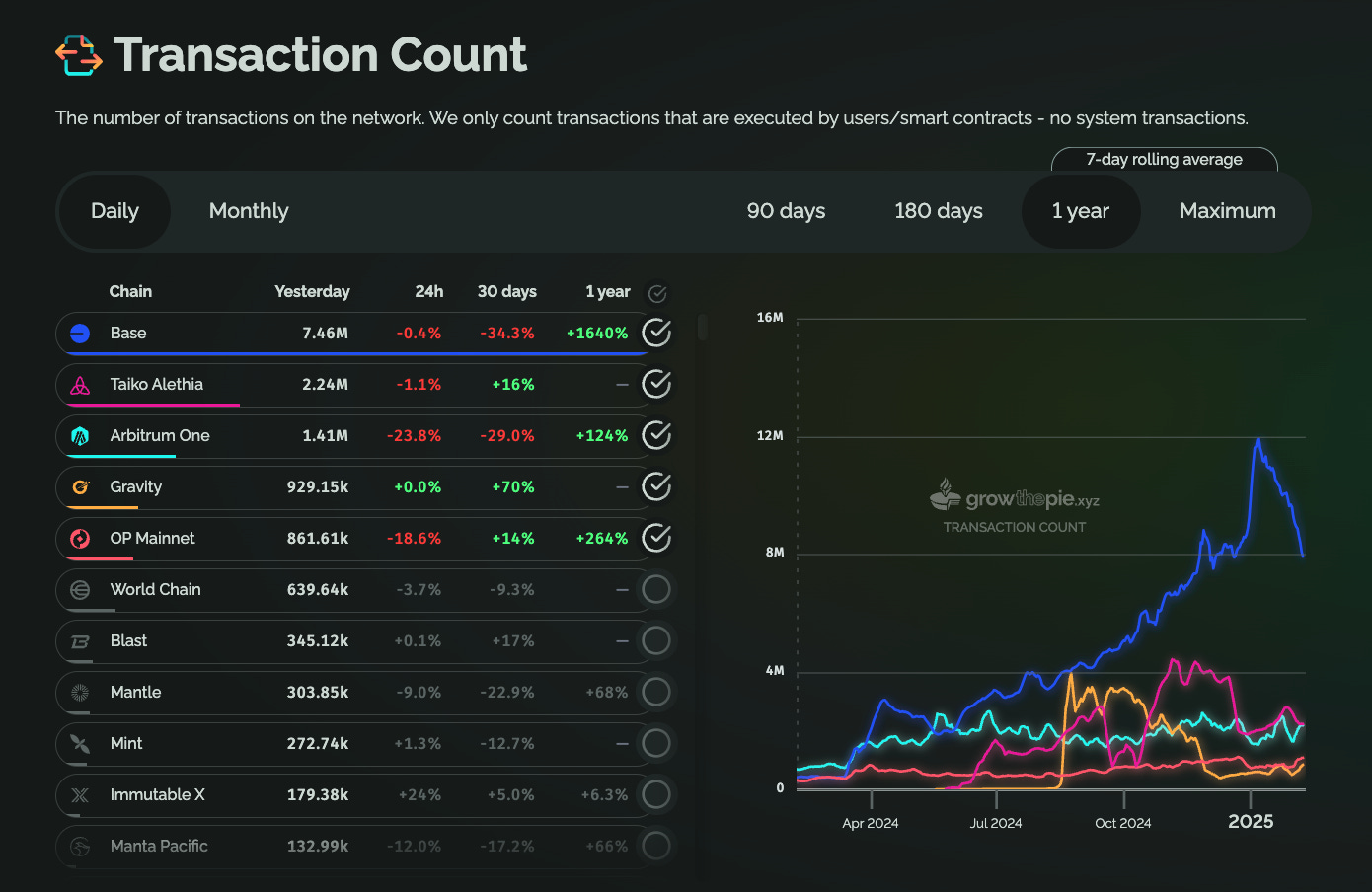Click the Base chain logo icon
Screen dimensions: 1372x892
coord(80,334)
